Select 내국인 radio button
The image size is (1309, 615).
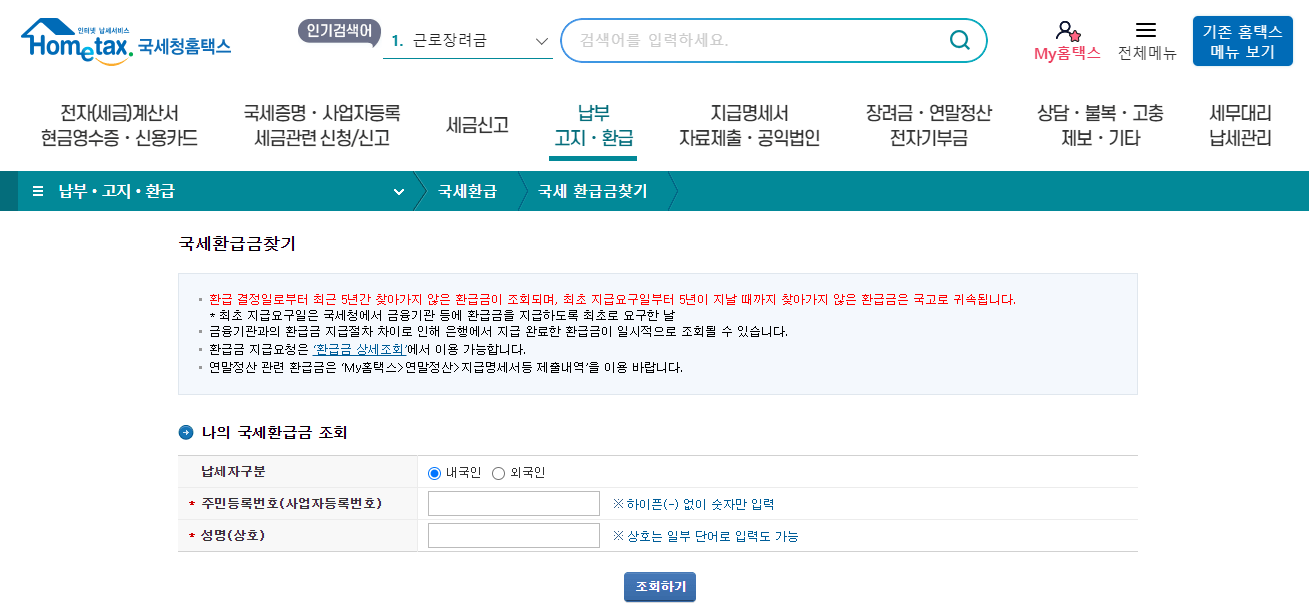click(434, 473)
